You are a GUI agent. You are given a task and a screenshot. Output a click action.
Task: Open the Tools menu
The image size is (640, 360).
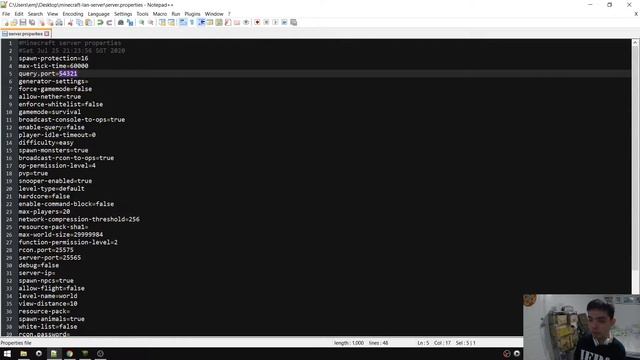[x=142, y=14]
